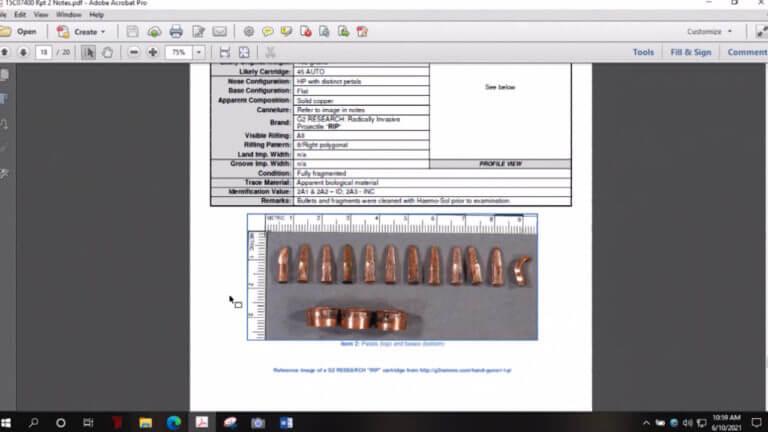
Task: Click the Zoom in plus icon
Action: click(153, 52)
